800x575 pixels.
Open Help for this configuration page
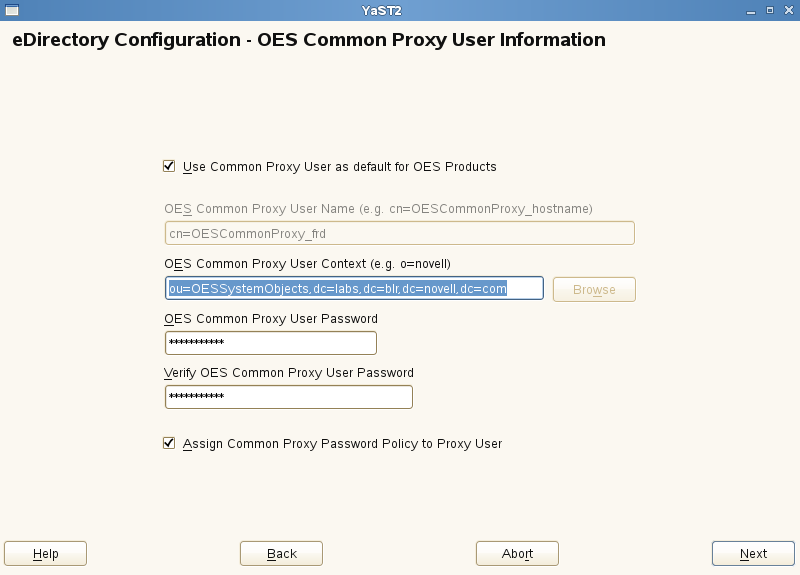pyautogui.click(x=46, y=554)
